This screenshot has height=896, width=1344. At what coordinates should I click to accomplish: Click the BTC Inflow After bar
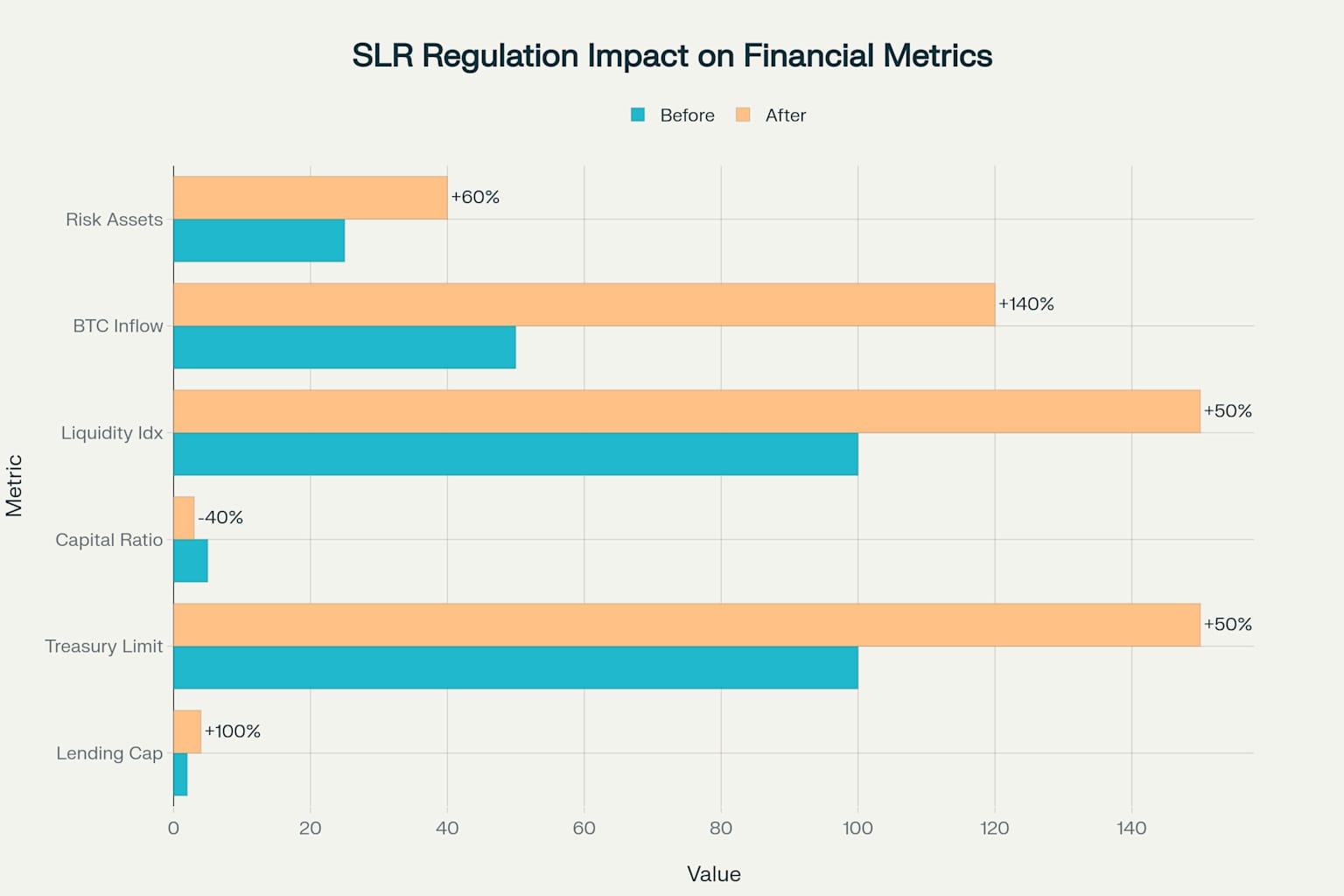pos(584,304)
